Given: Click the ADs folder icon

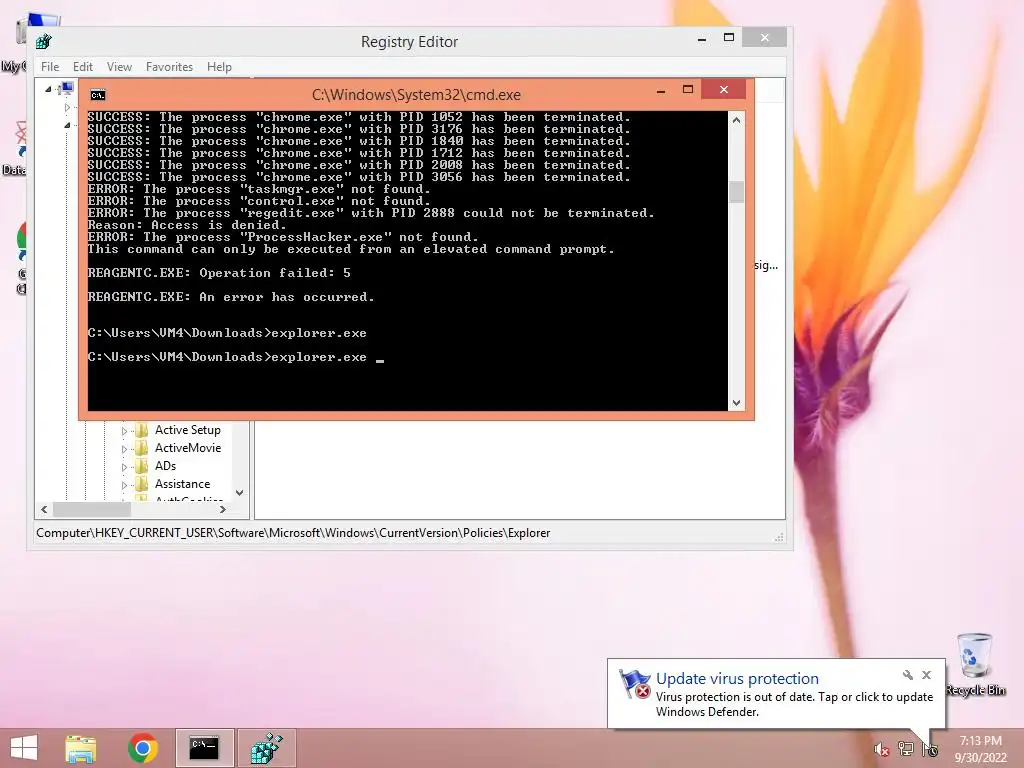Looking at the screenshot, I should coord(142,466).
